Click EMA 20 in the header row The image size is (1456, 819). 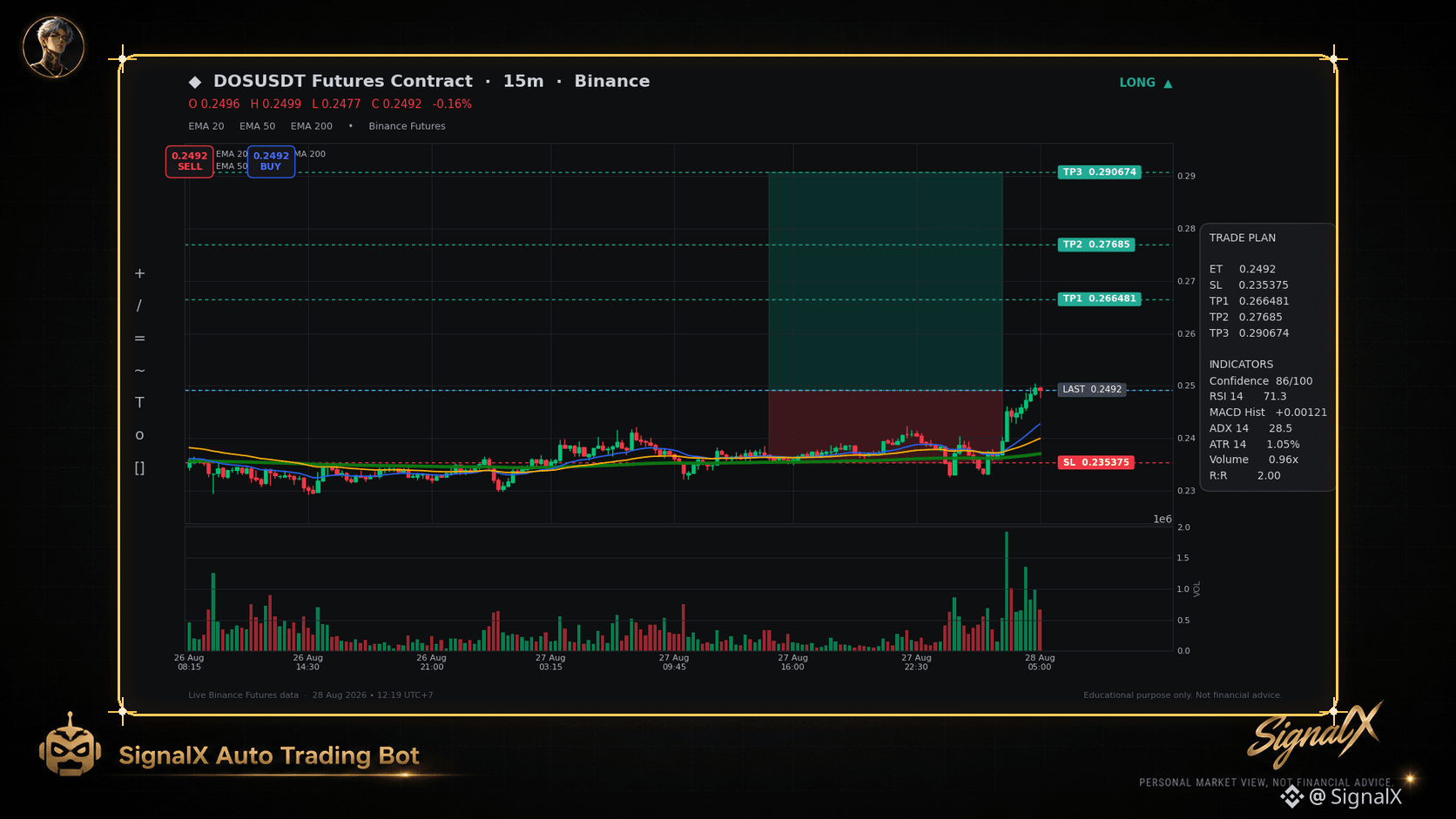206,126
